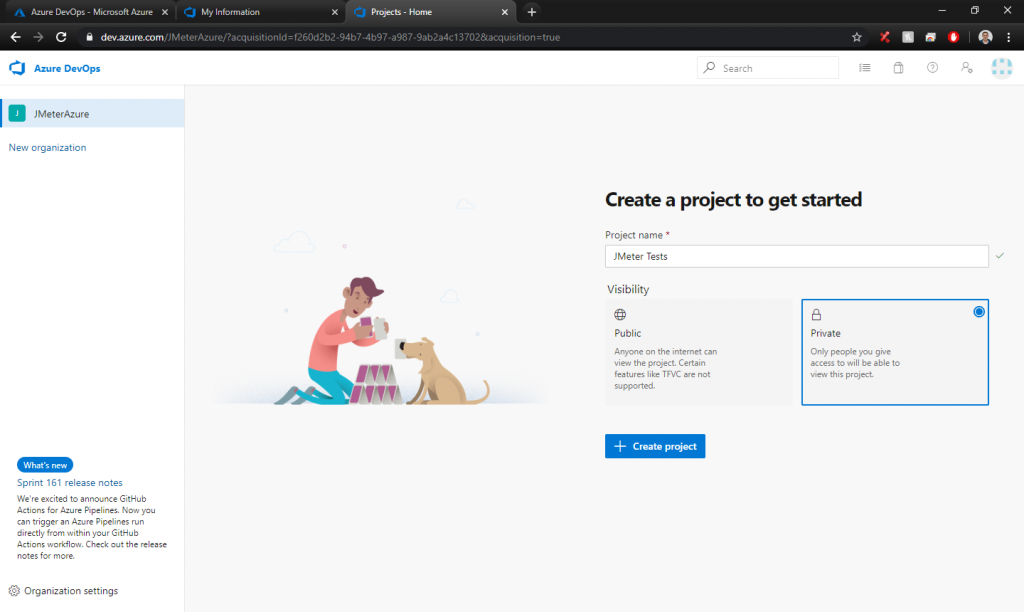
Task: Bookmark this page with the star icon
Action: coord(857,37)
